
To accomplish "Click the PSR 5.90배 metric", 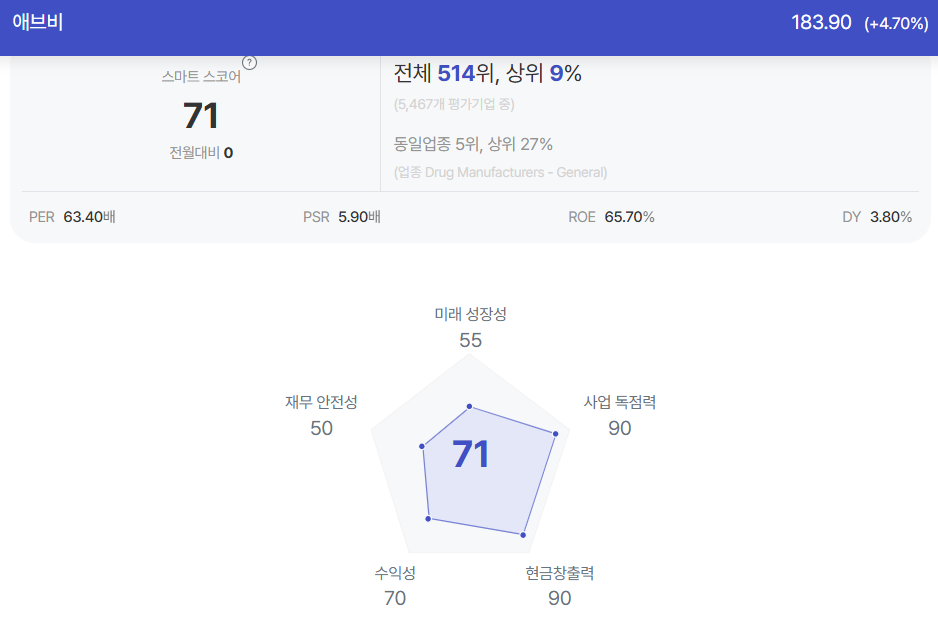I will point(342,217).
